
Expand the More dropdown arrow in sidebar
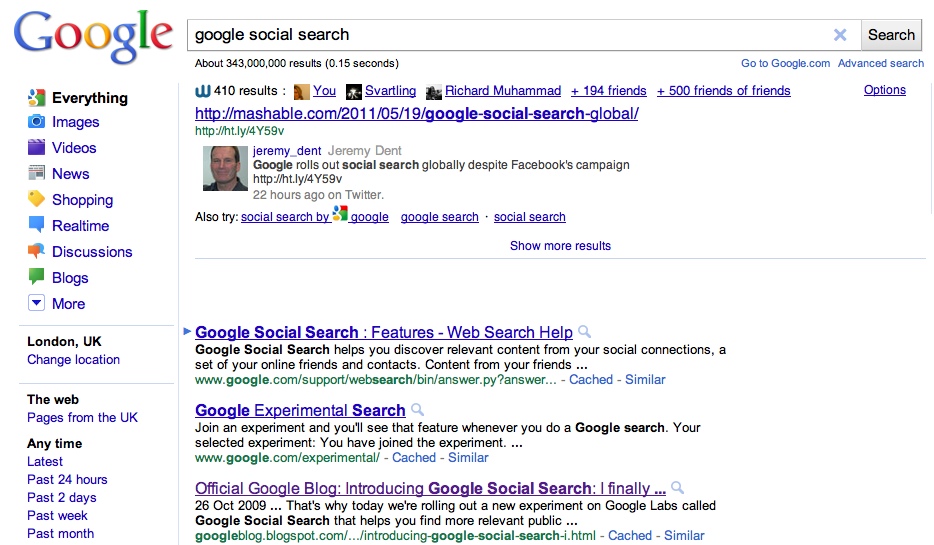click(36, 303)
